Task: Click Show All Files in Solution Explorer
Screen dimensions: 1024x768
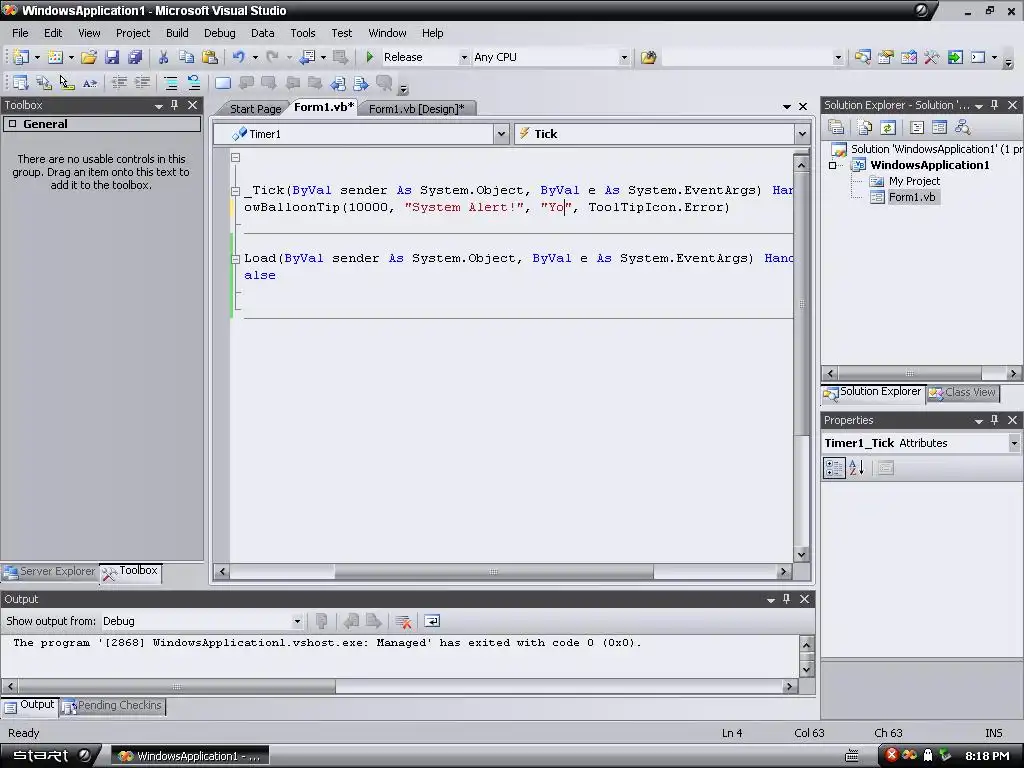Action: (865, 127)
